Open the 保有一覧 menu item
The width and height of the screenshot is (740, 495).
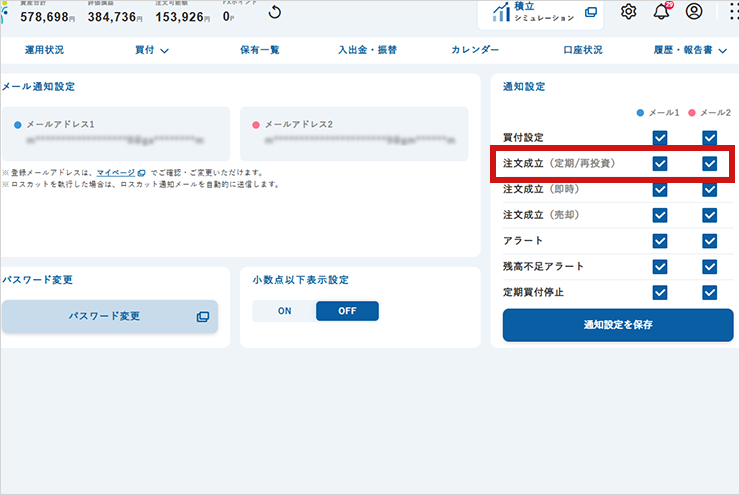pyautogui.click(x=260, y=50)
